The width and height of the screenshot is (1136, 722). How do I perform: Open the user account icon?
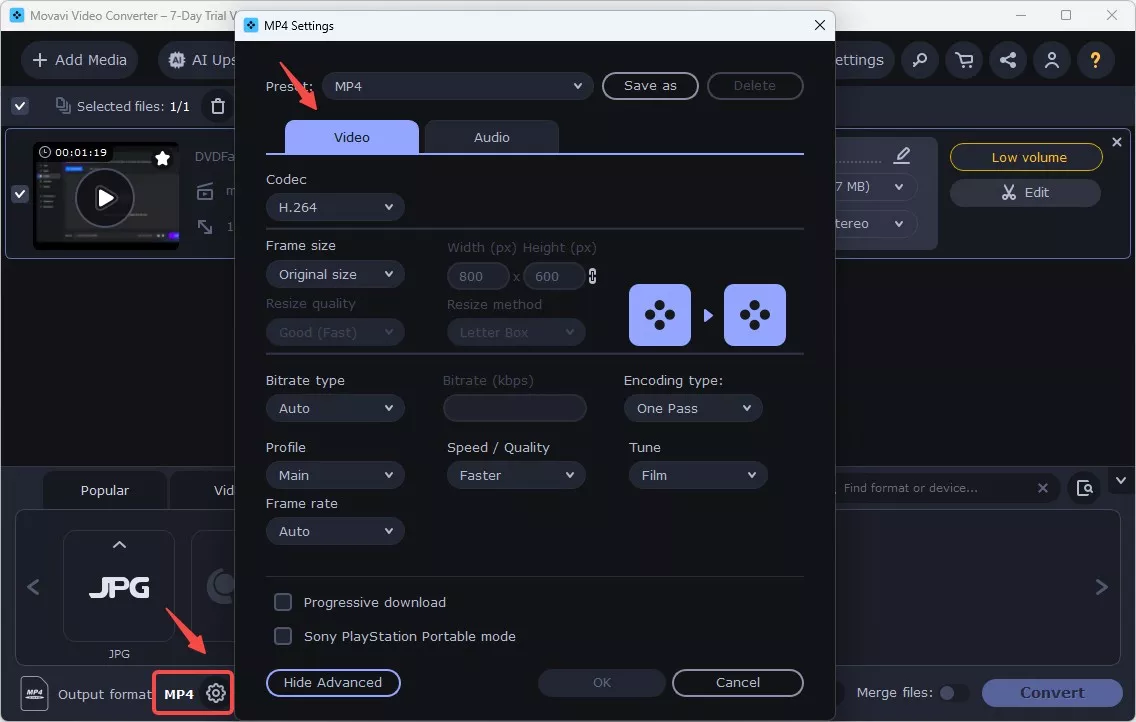(1051, 60)
